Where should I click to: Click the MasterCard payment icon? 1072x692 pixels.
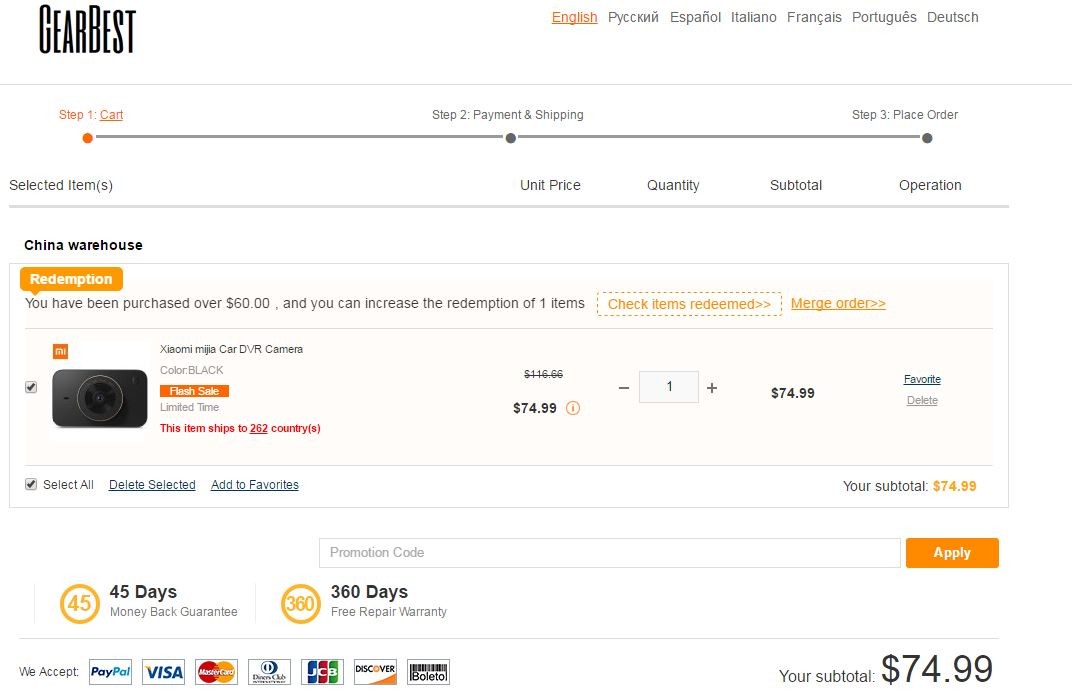(x=216, y=672)
